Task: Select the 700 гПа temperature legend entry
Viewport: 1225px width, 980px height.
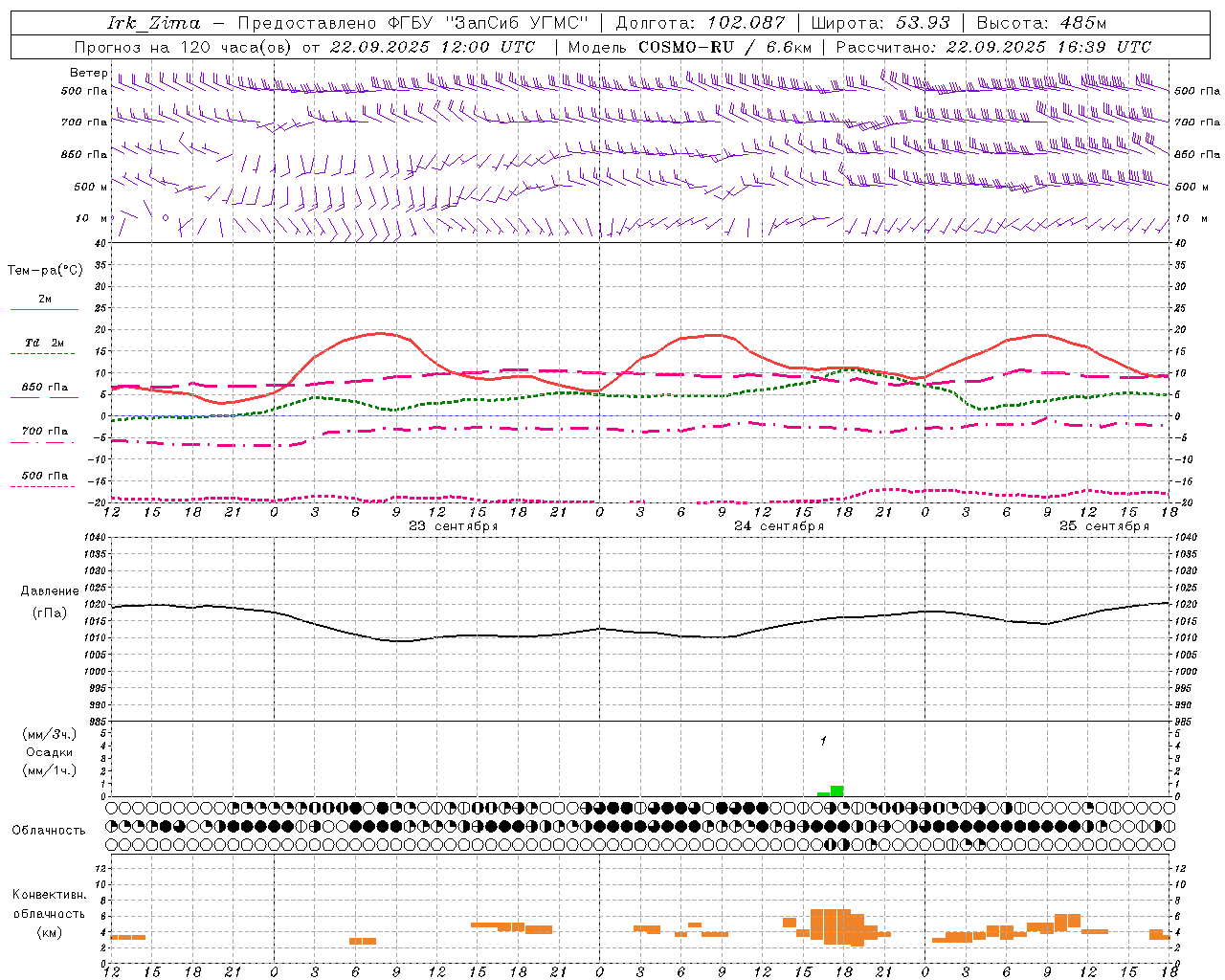Action: [44, 432]
